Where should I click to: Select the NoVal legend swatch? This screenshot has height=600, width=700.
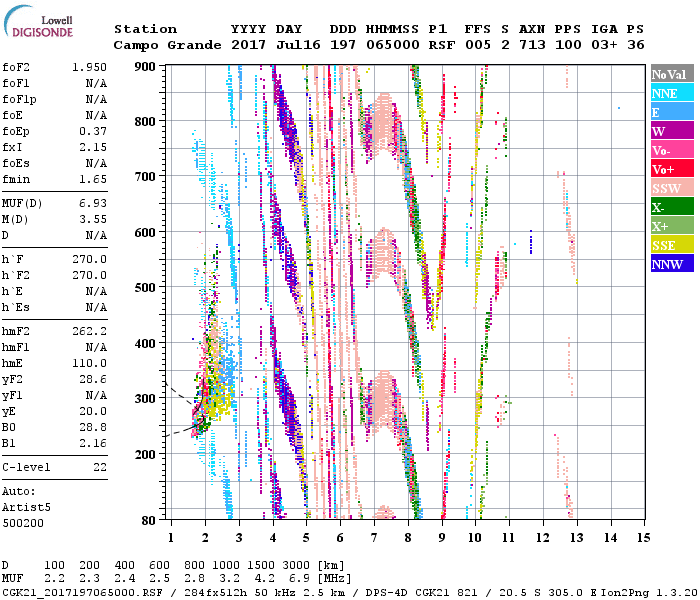[x=670, y=75]
